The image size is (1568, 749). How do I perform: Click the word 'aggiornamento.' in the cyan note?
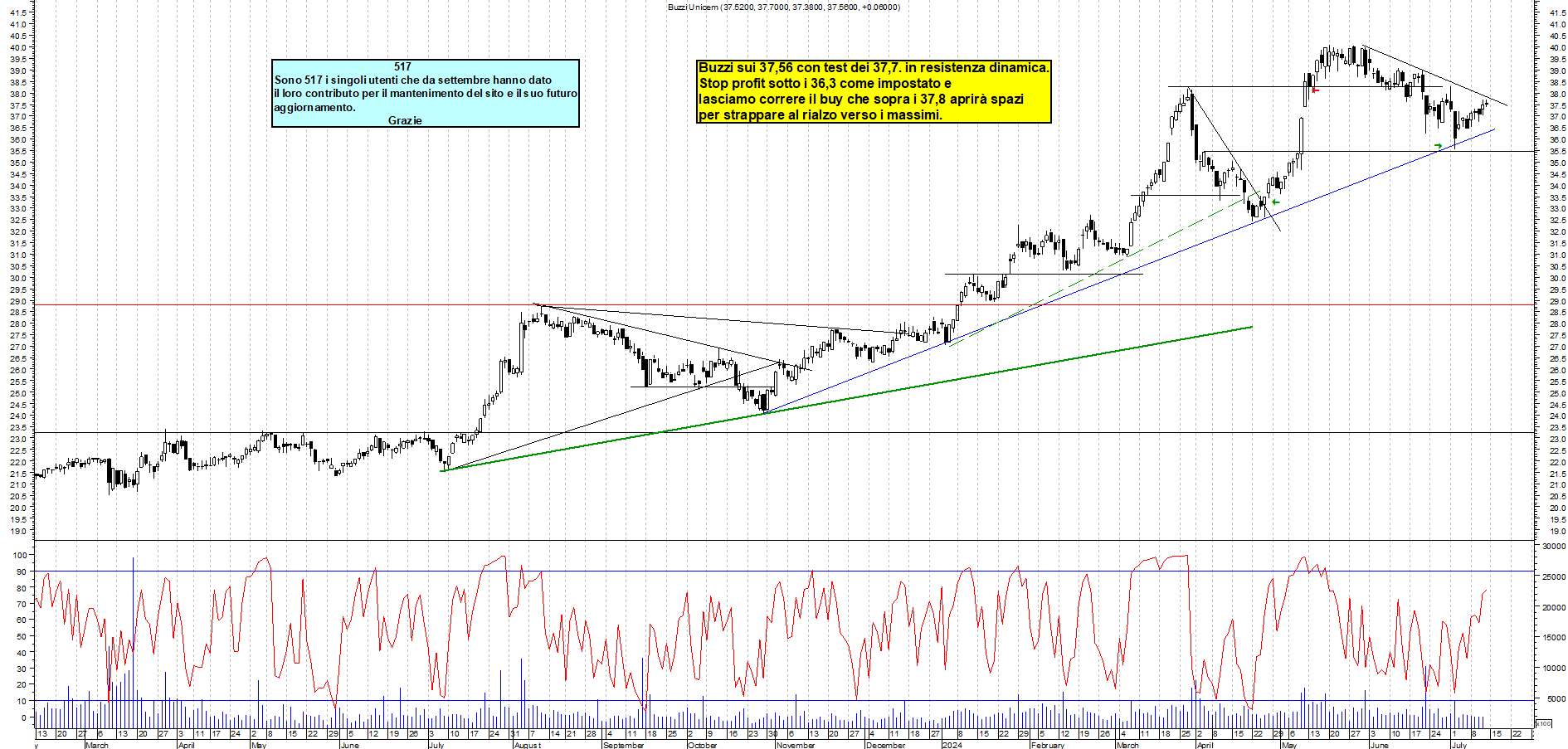(314, 107)
